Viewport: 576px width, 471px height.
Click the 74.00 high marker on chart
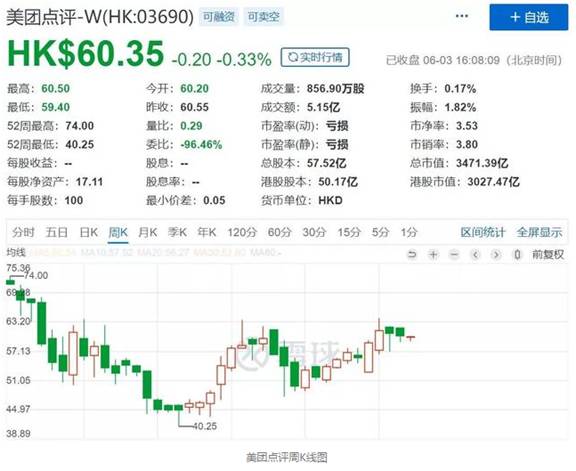[x=36, y=276]
